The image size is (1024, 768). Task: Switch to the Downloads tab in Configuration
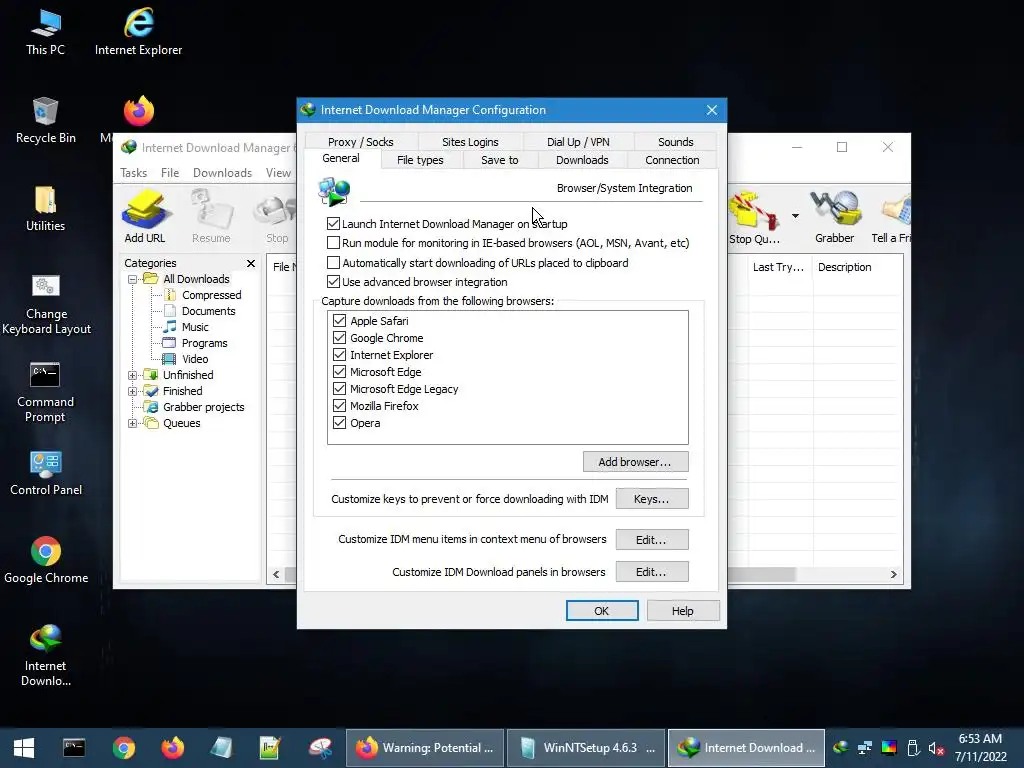point(582,160)
